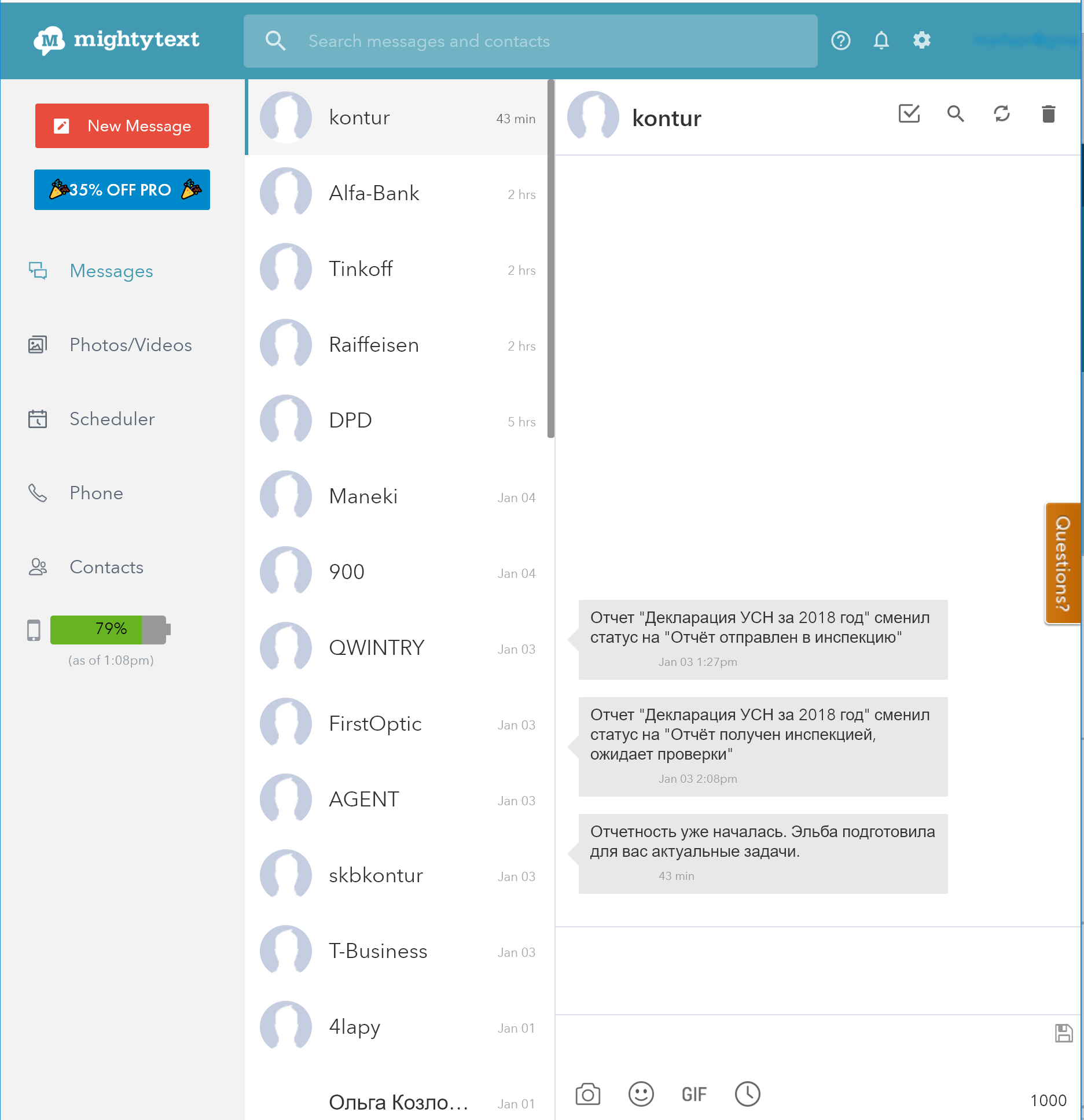Open the Raiffeisen conversation
The image size is (1084, 1120).
pyautogui.click(x=396, y=345)
